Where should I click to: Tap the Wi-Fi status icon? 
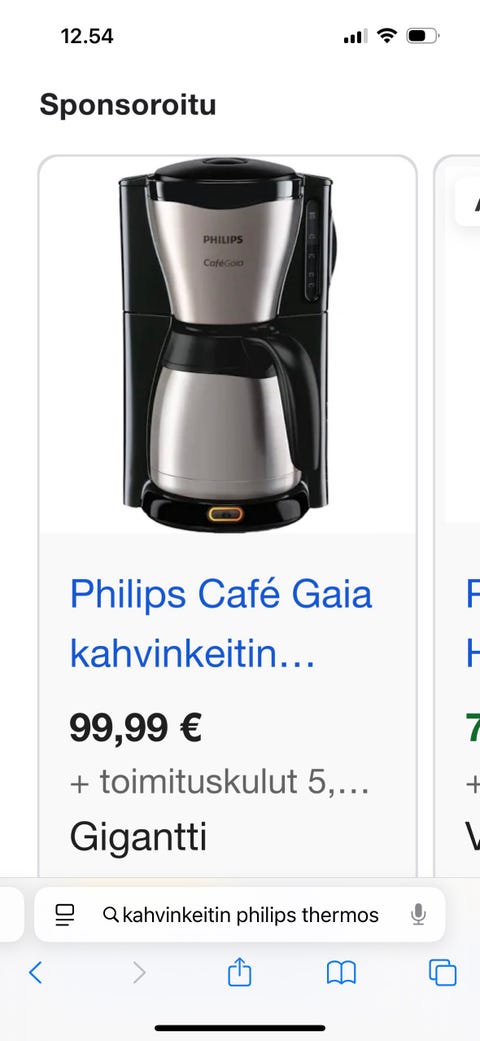point(386,36)
